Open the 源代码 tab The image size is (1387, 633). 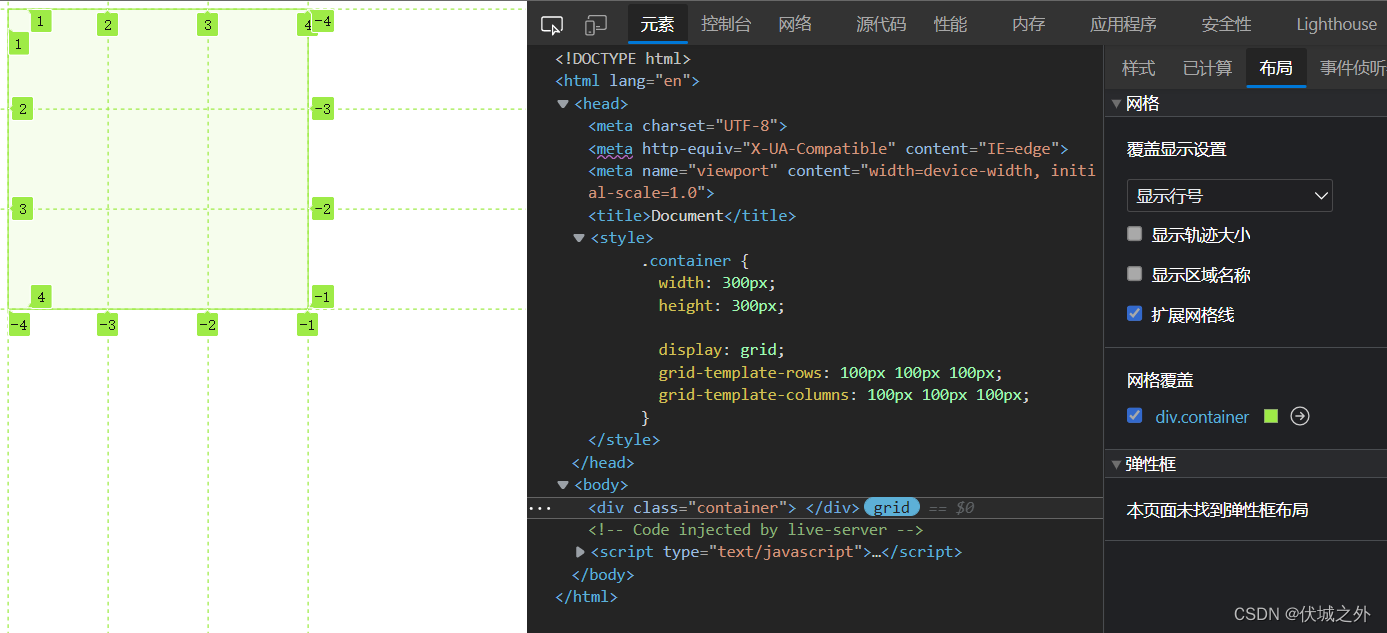point(881,25)
